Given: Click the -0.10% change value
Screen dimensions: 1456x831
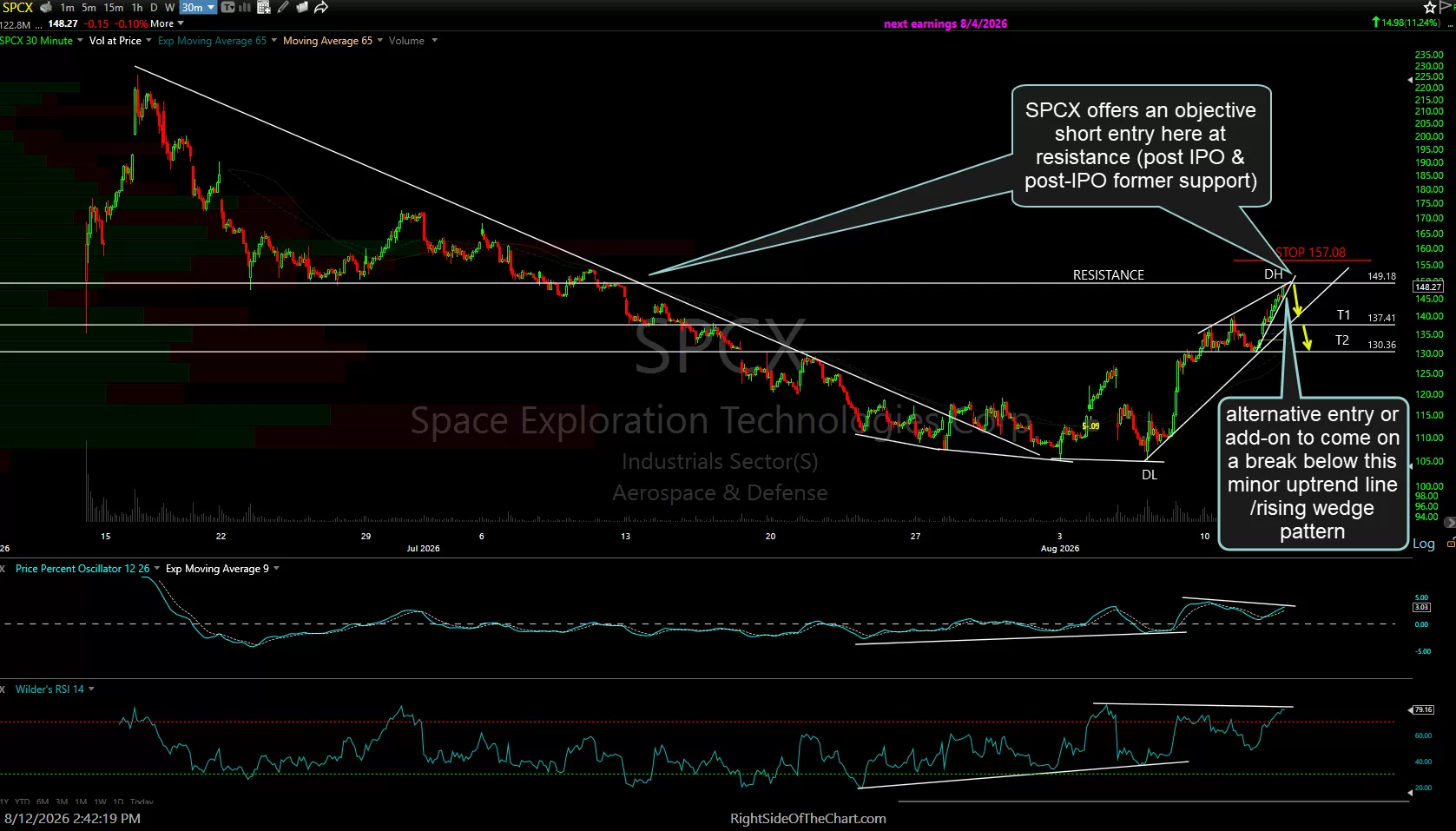Looking at the screenshot, I should point(130,24).
